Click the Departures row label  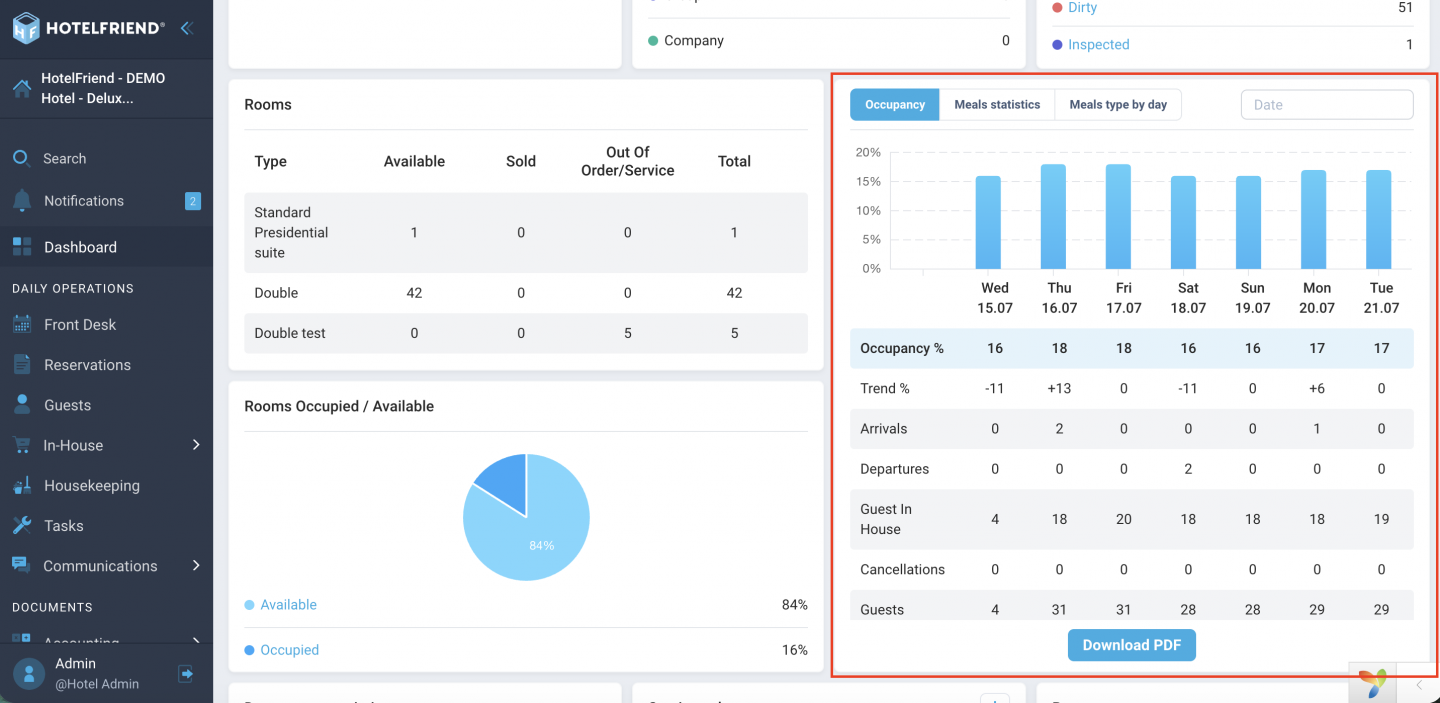pos(895,468)
